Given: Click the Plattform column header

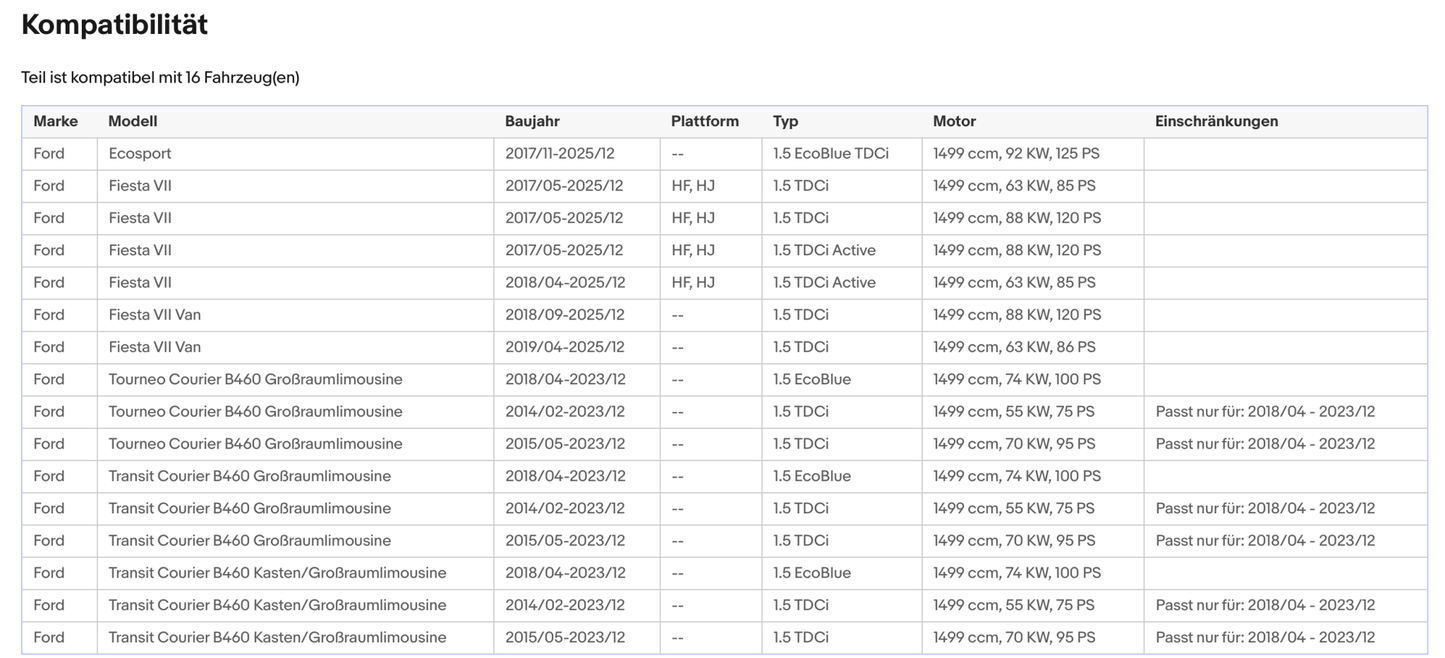Looking at the screenshot, I should (x=704, y=121).
